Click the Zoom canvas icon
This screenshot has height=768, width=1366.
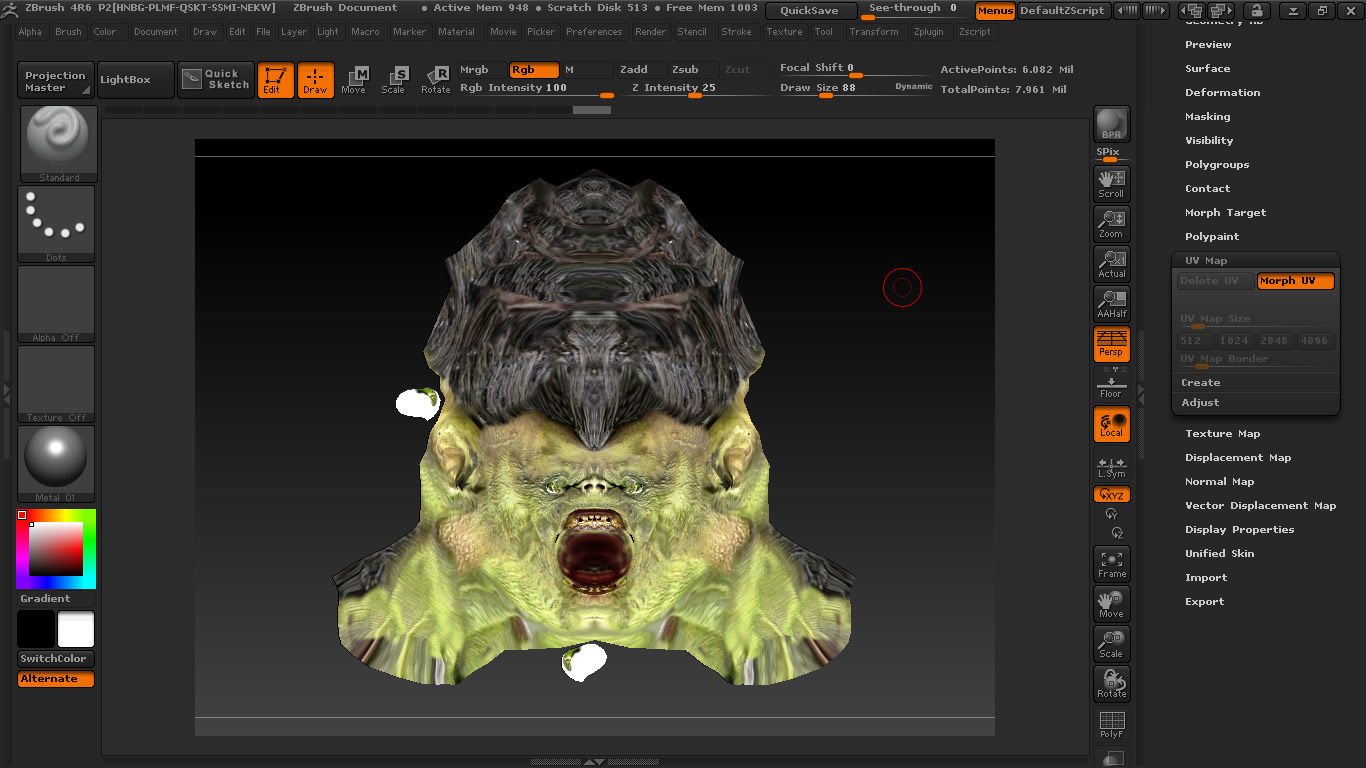coord(1111,223)
